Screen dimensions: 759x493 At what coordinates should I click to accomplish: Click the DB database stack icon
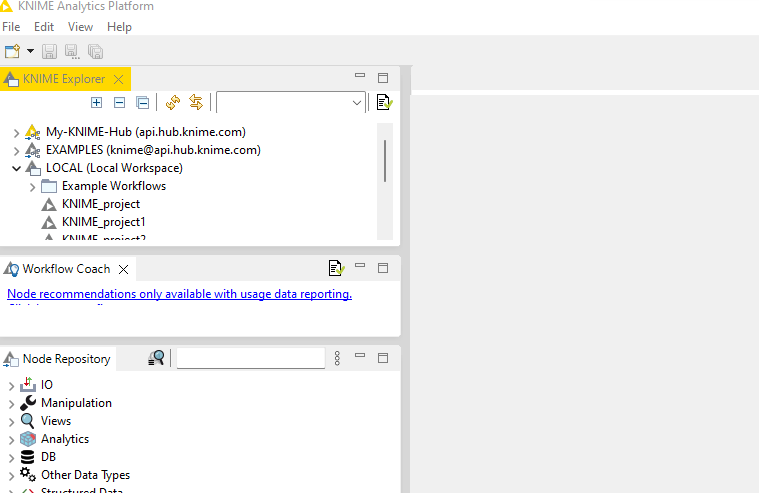point(28,457)
